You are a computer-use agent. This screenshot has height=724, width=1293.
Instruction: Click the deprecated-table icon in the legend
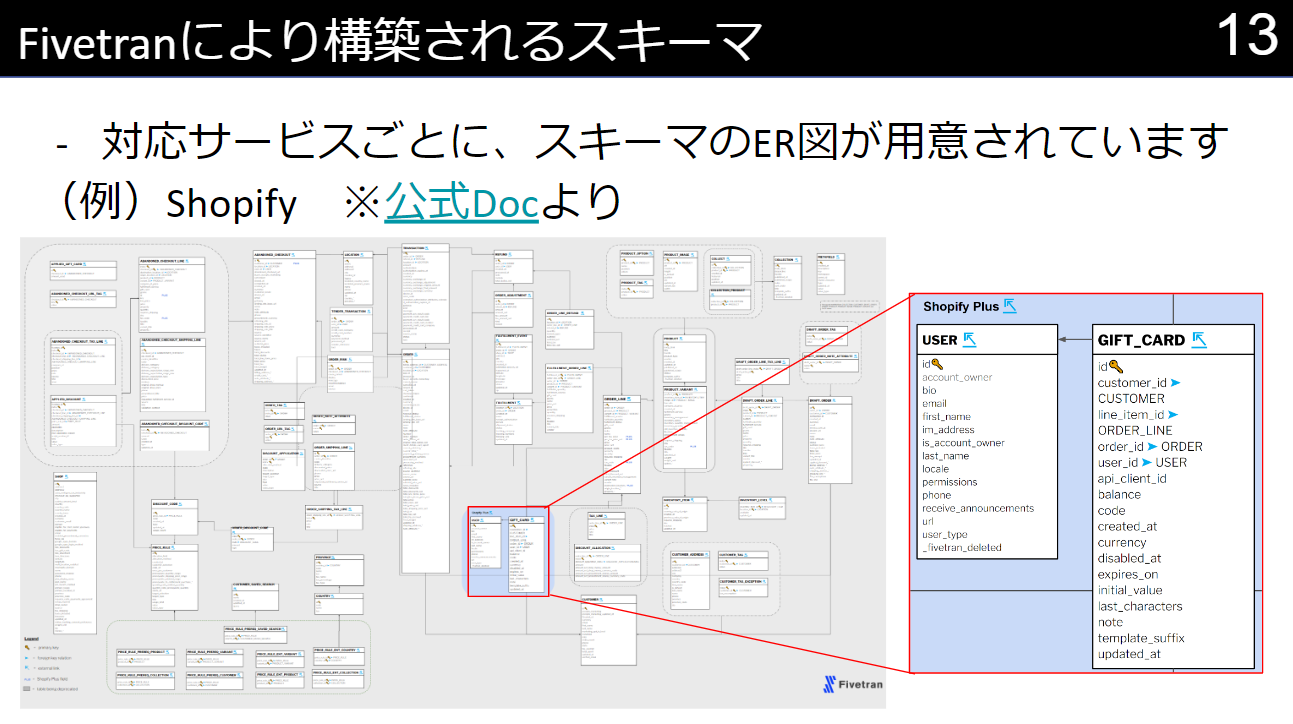point(26,689)
